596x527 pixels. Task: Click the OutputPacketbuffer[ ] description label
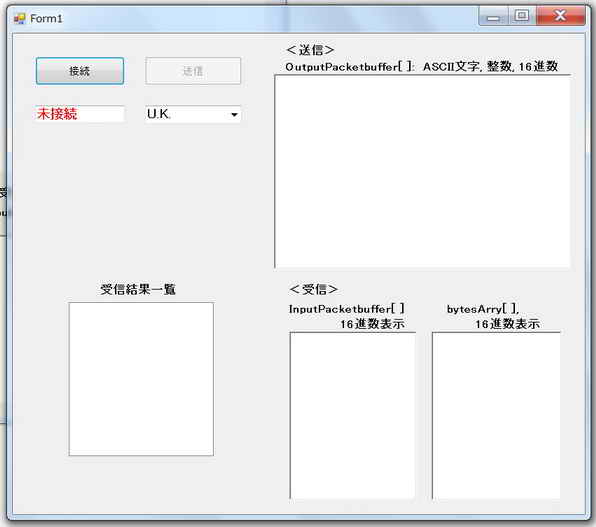pyautogui.click(x=422, y=67)
